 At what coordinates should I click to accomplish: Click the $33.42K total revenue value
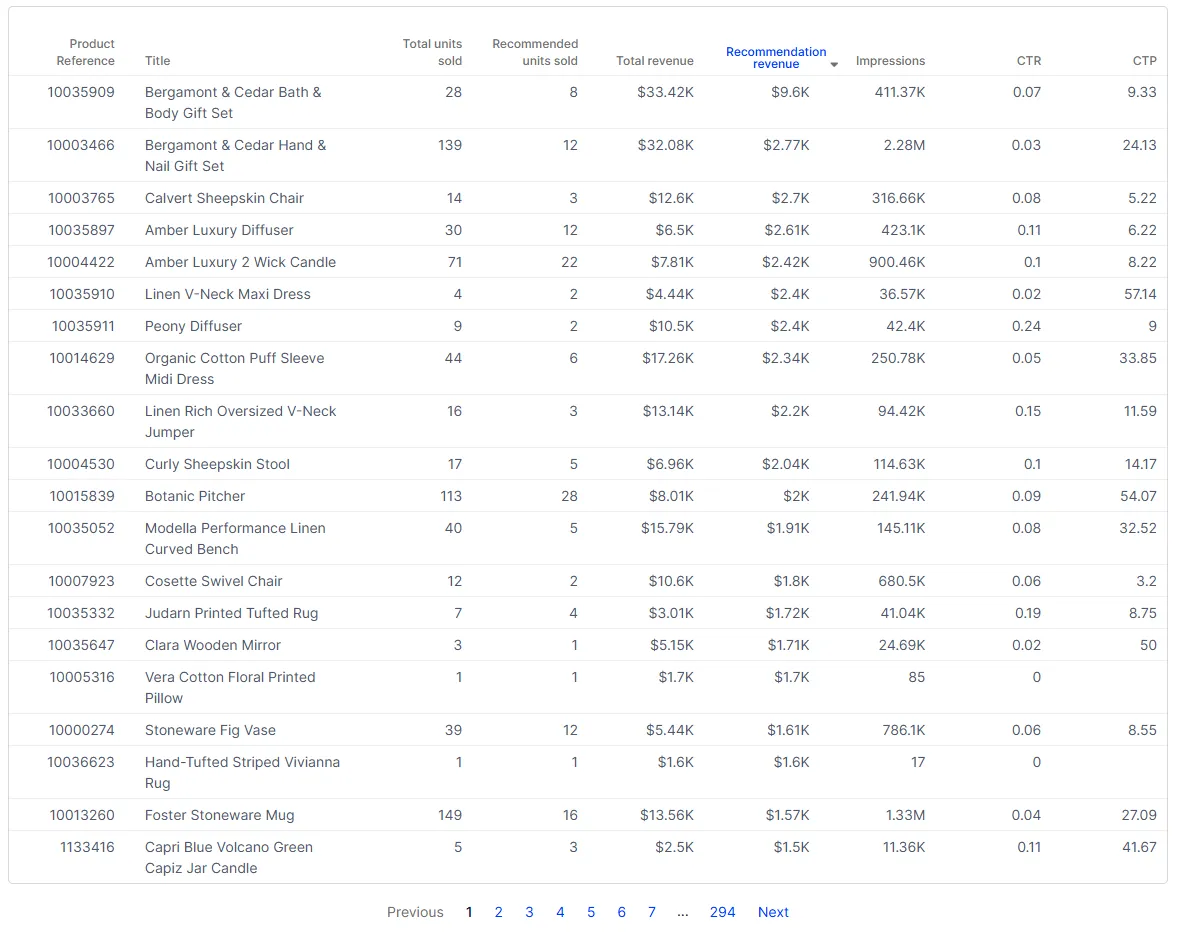tap(665, 92)
